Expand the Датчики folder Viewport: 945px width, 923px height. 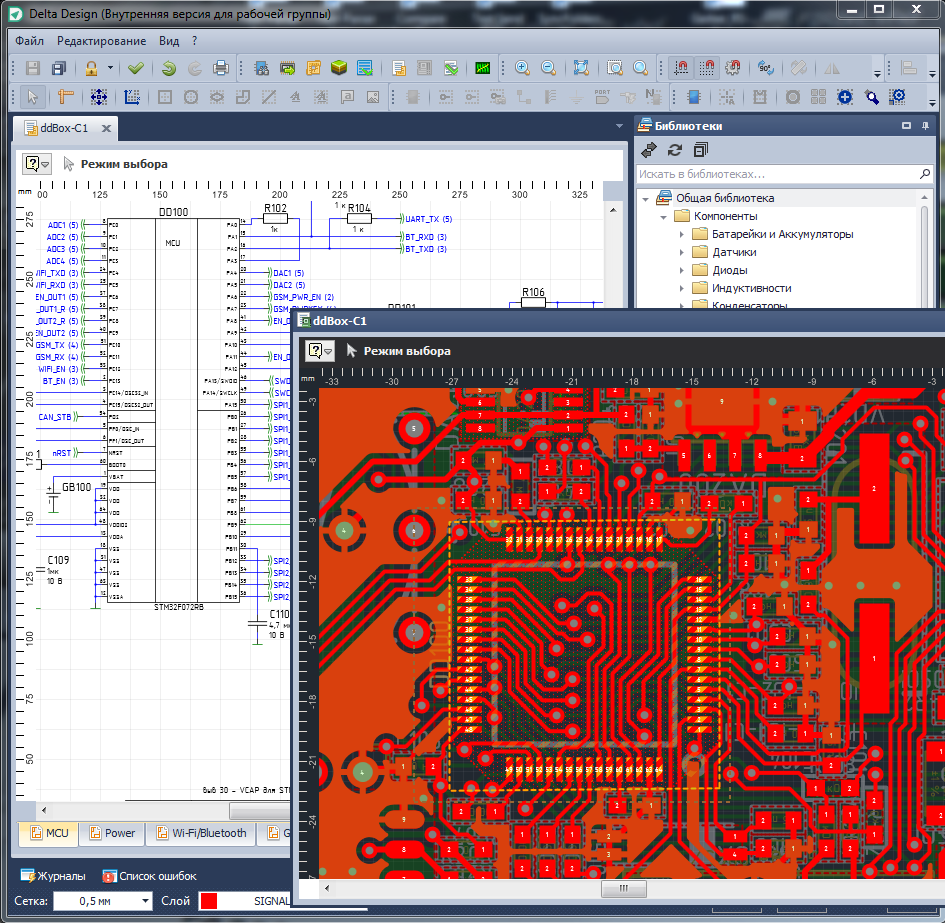(x=682, y=252)
